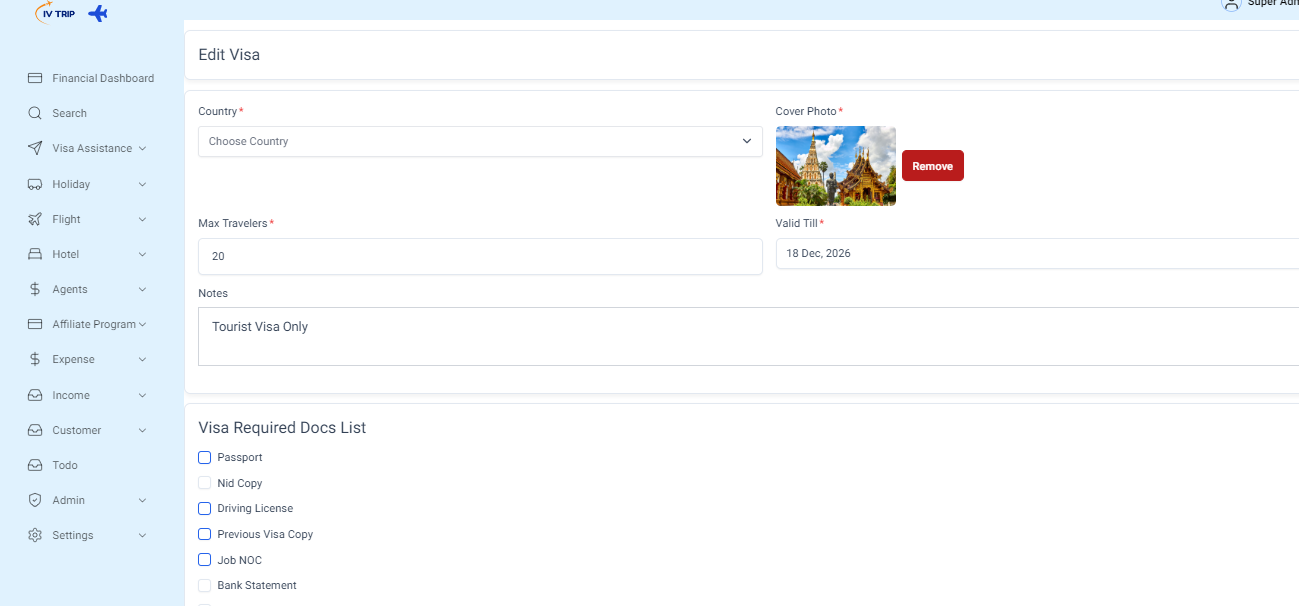Click the Super Admin user avatar icon

tap(1231, 4)
